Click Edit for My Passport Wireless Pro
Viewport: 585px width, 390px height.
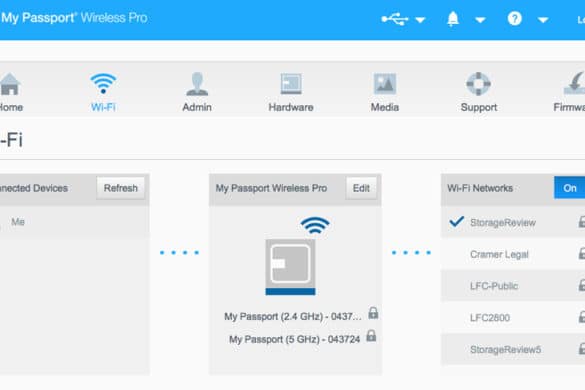tap(361, 188)
